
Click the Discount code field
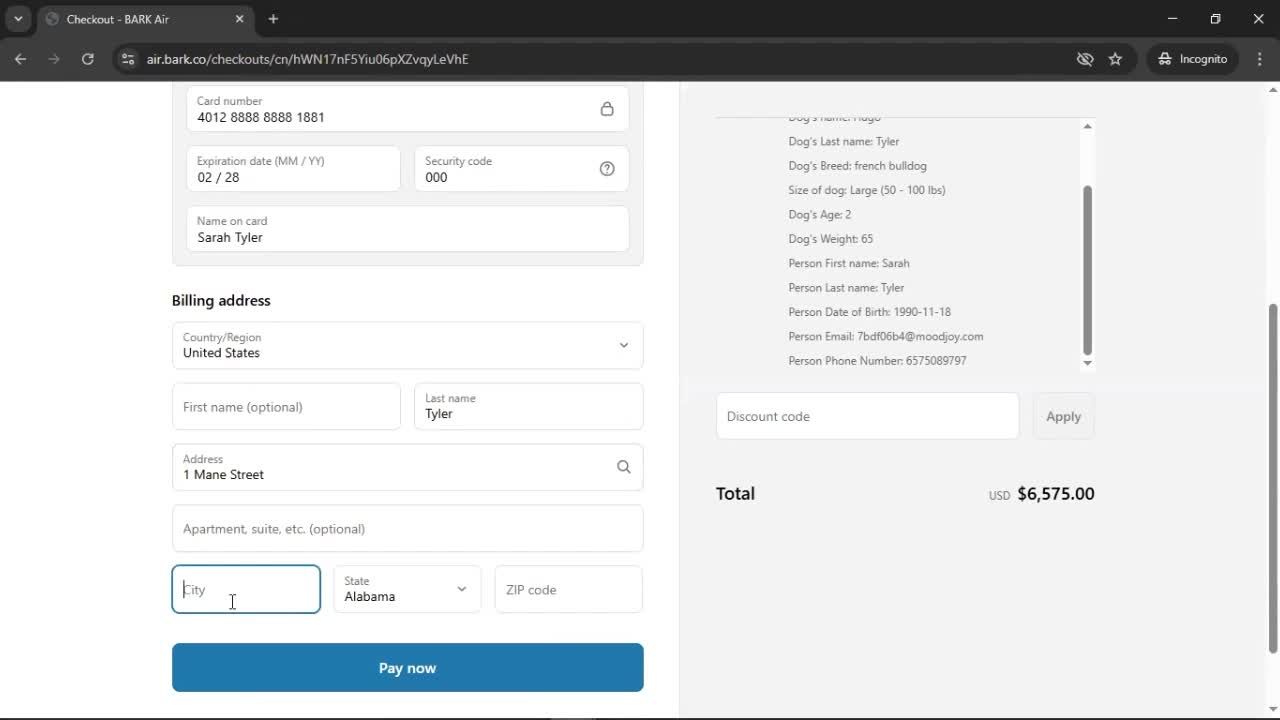click(x=868, y=416)
